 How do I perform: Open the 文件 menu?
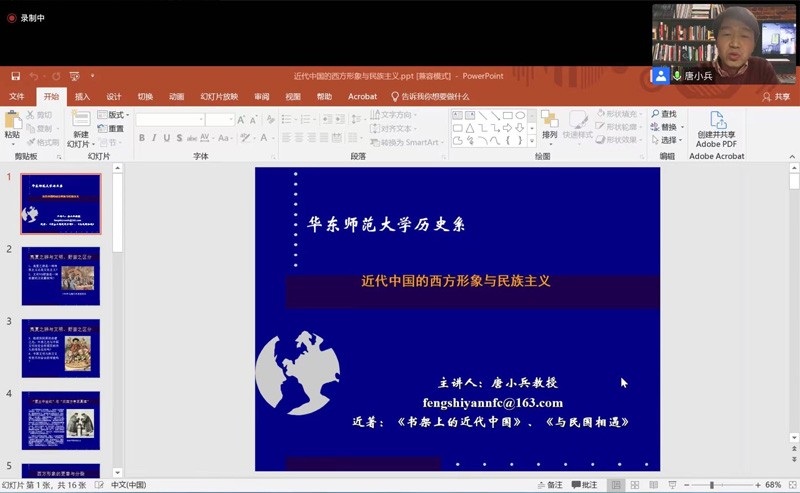(x=16, y=96)
